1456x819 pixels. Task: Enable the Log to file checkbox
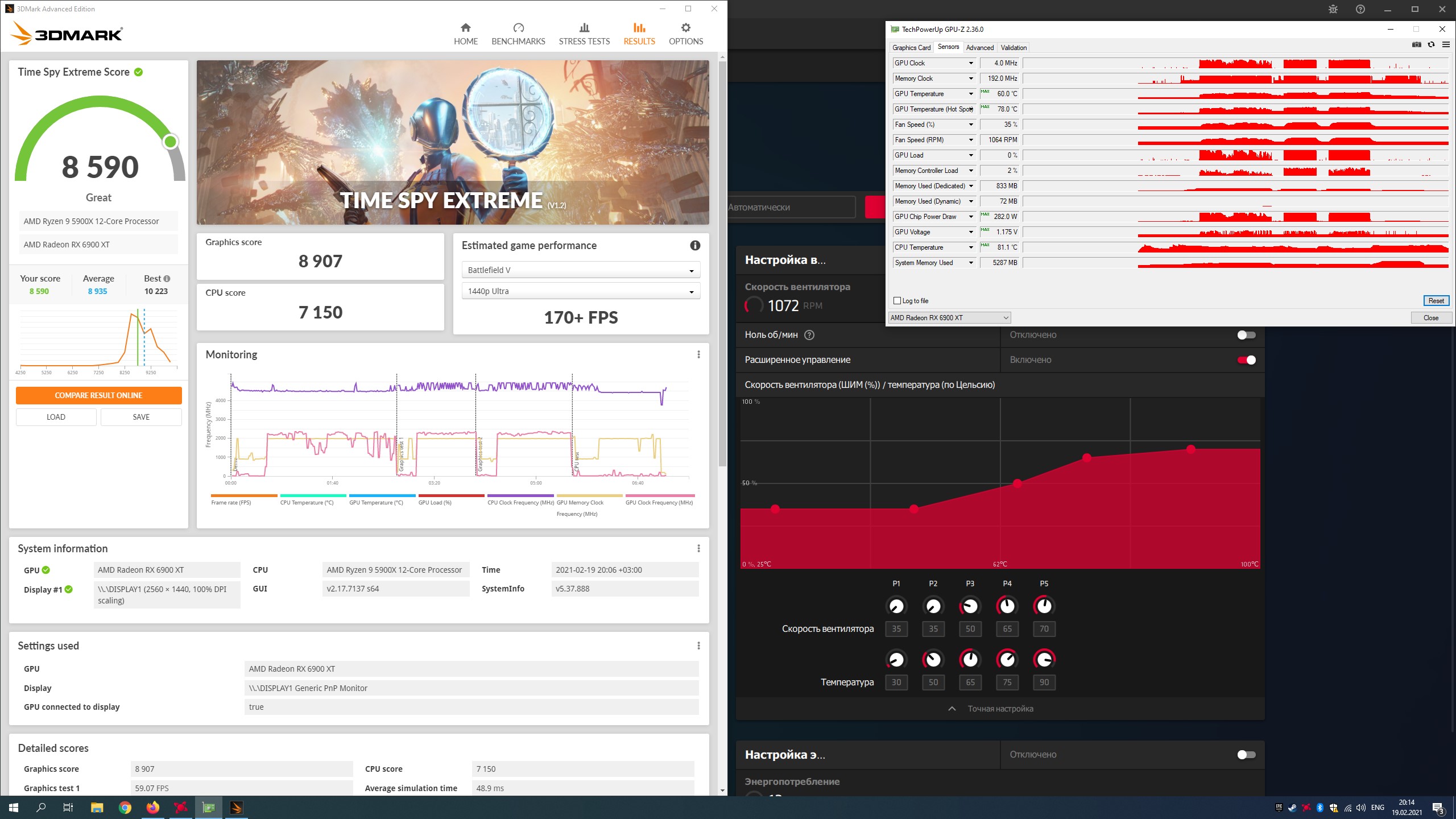[897, 301]
